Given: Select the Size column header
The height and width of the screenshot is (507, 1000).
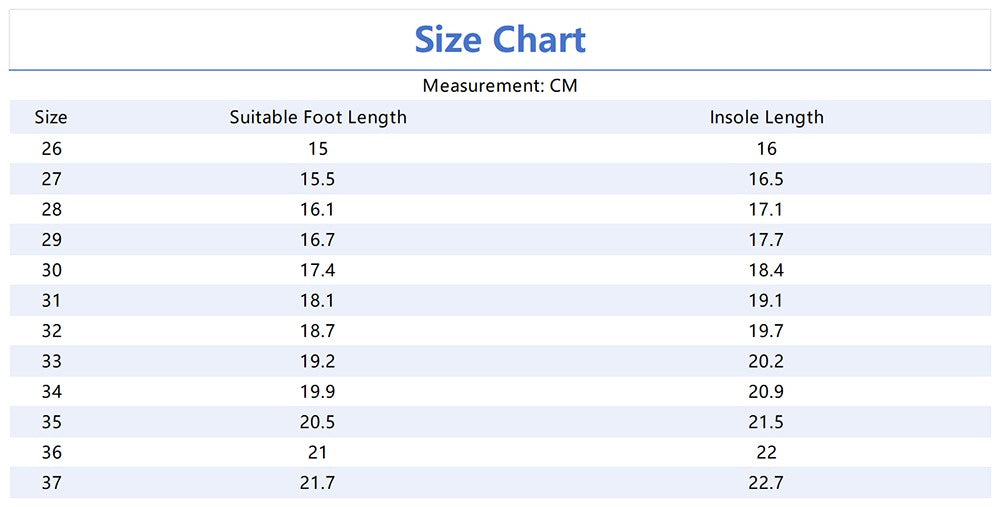Looking at the screenshot, I should click(51, 117).
